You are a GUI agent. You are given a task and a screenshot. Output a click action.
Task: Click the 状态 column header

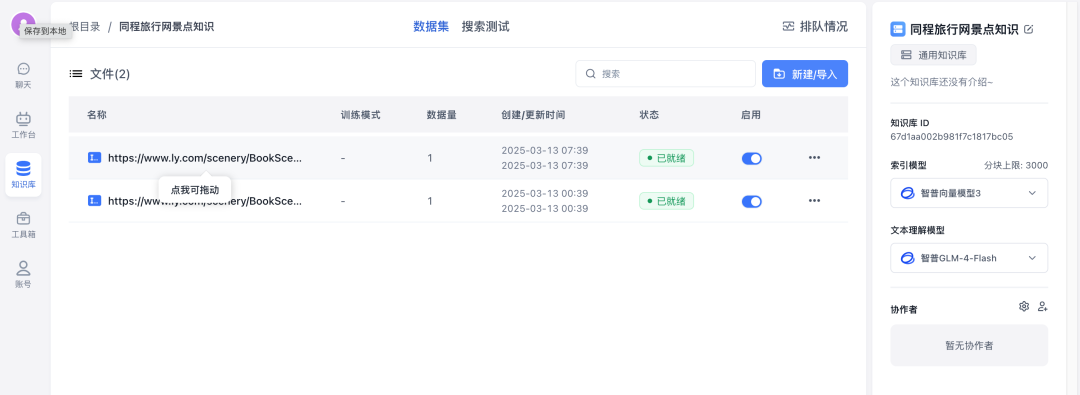pos(650,114)
